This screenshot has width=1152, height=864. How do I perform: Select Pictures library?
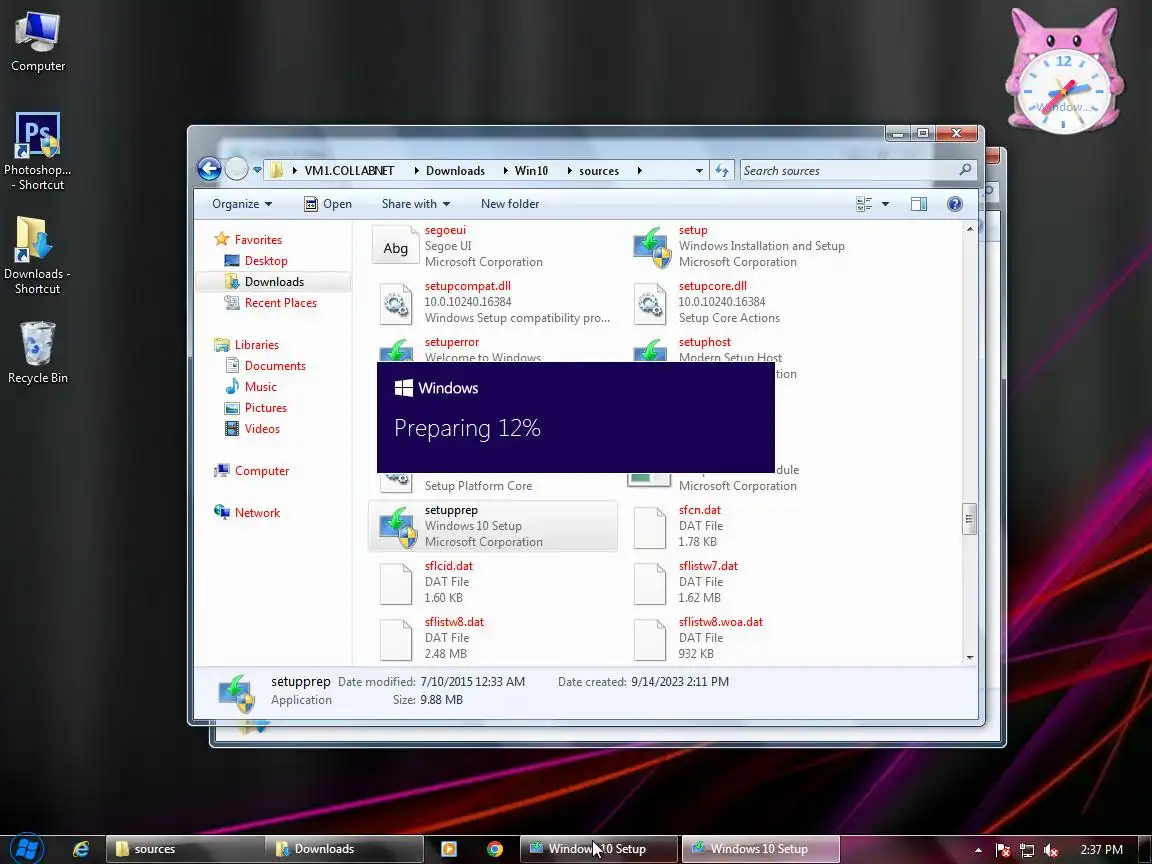[x=256, y=408]
